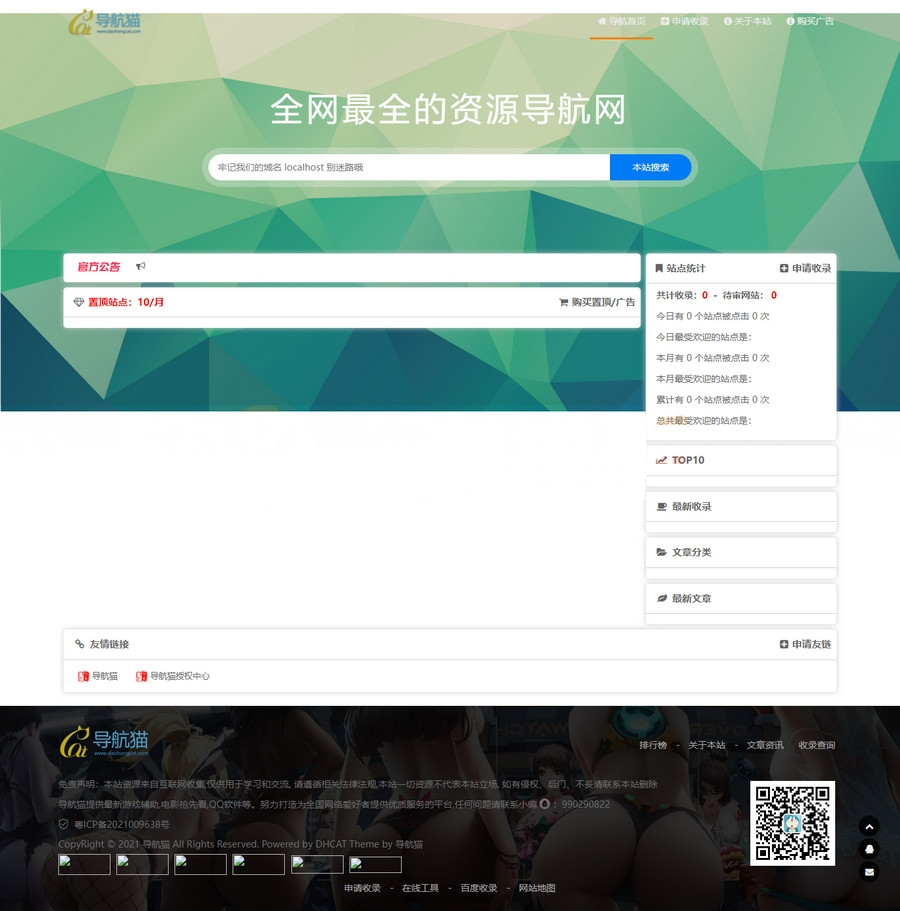The image size is (900, 911).
Task: Click the 导航猫 logo in the header
Action: click(x=105, y=21)
